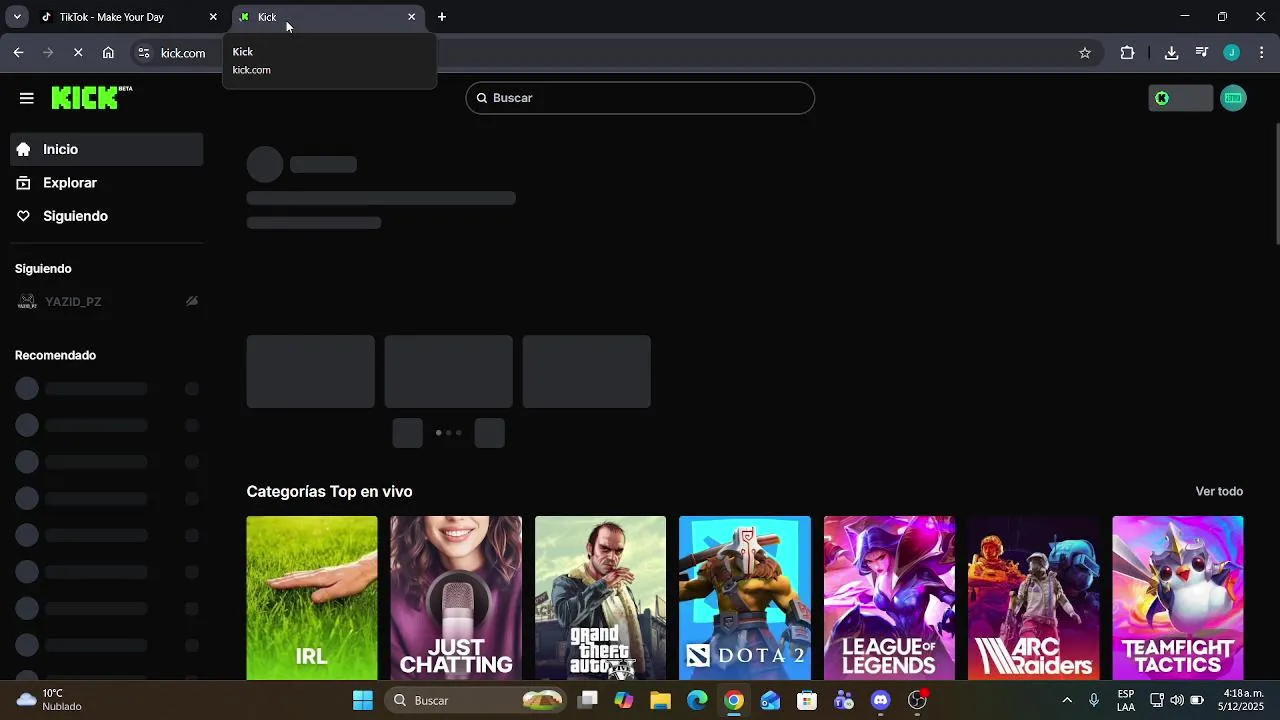Switch ESP LAA input language
The width and height of the screenshot is (1280, 720).
point(1126,700)
